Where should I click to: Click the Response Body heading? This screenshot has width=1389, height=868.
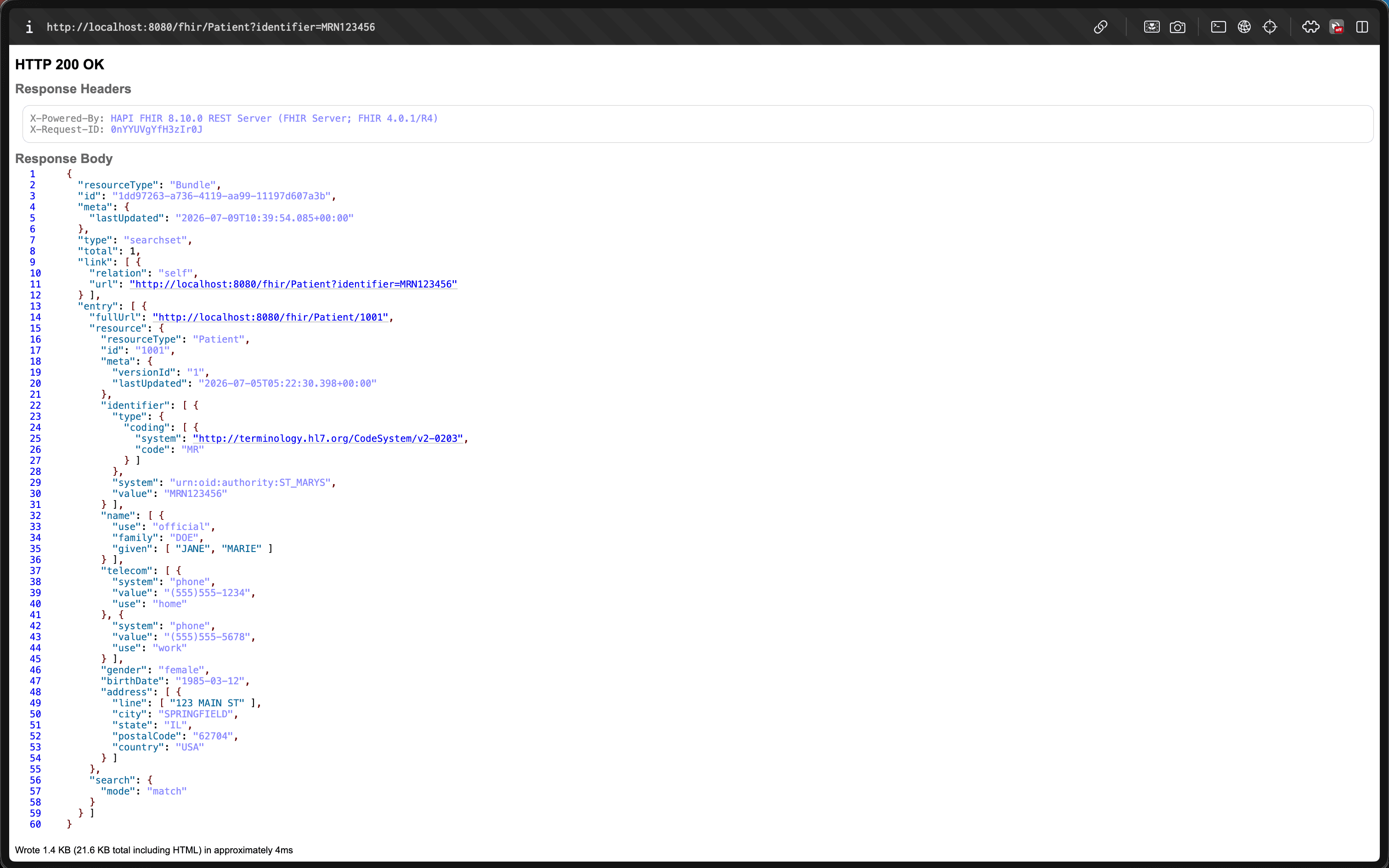[64, 158]
